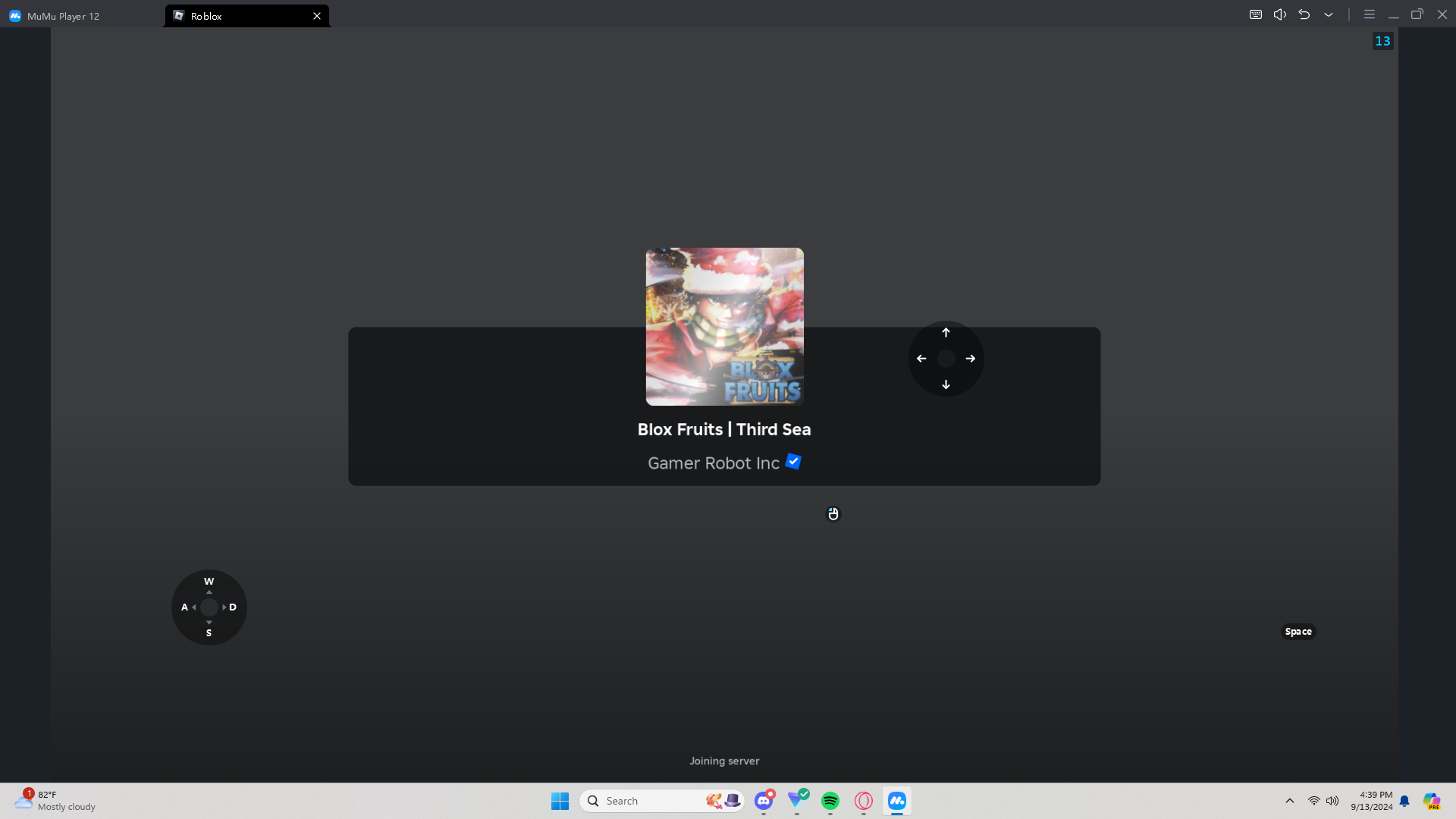
Task: Tap the A key on the movement pad
Action: 184,607
